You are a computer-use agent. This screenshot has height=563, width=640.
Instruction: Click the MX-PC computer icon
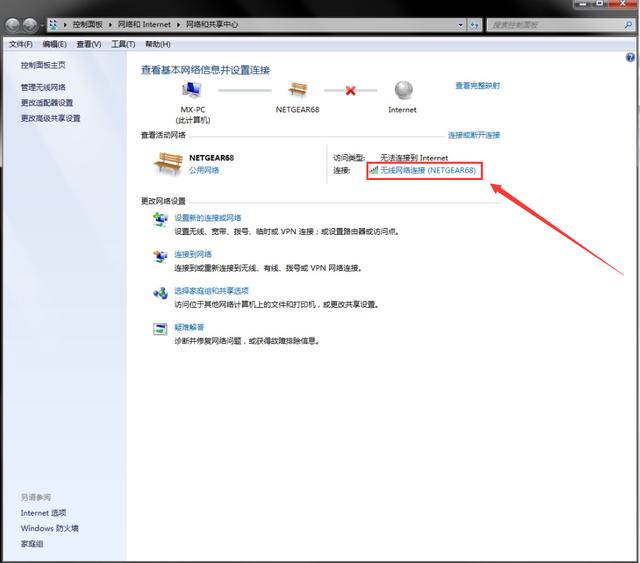192,91
